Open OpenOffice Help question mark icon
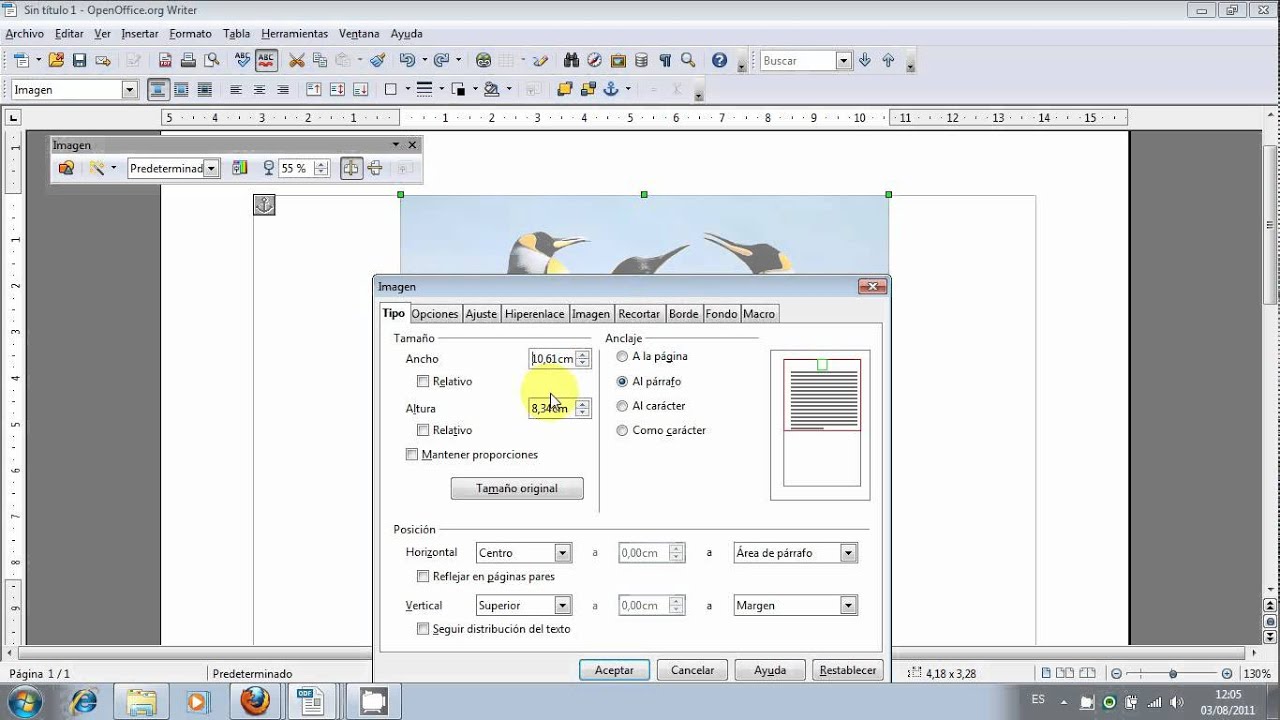The height and width of the screenshot is (720, 1280). (x=719, y=61)
